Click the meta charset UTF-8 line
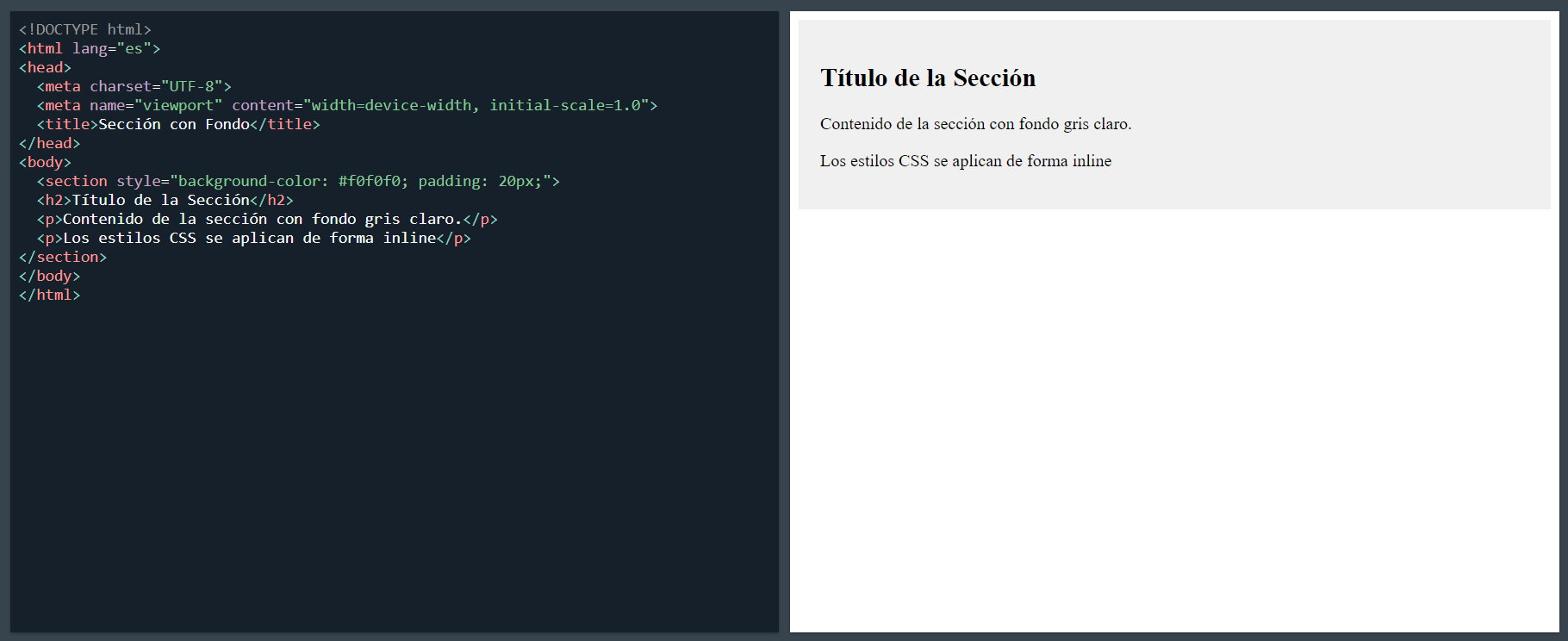 (x=134, y=86)
